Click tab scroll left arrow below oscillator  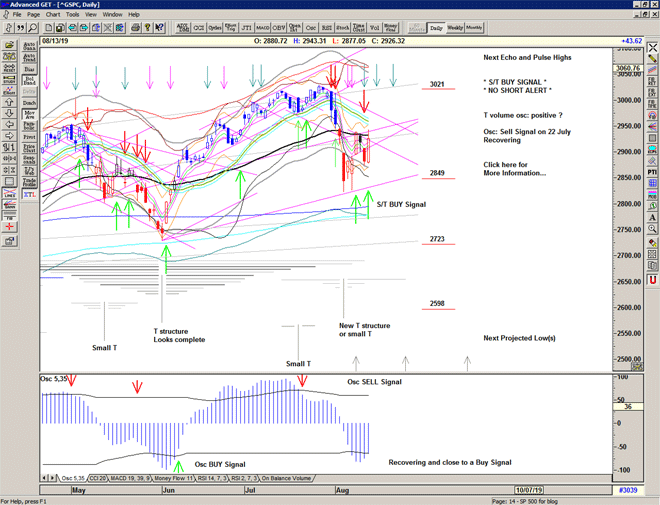pos(44,478)
